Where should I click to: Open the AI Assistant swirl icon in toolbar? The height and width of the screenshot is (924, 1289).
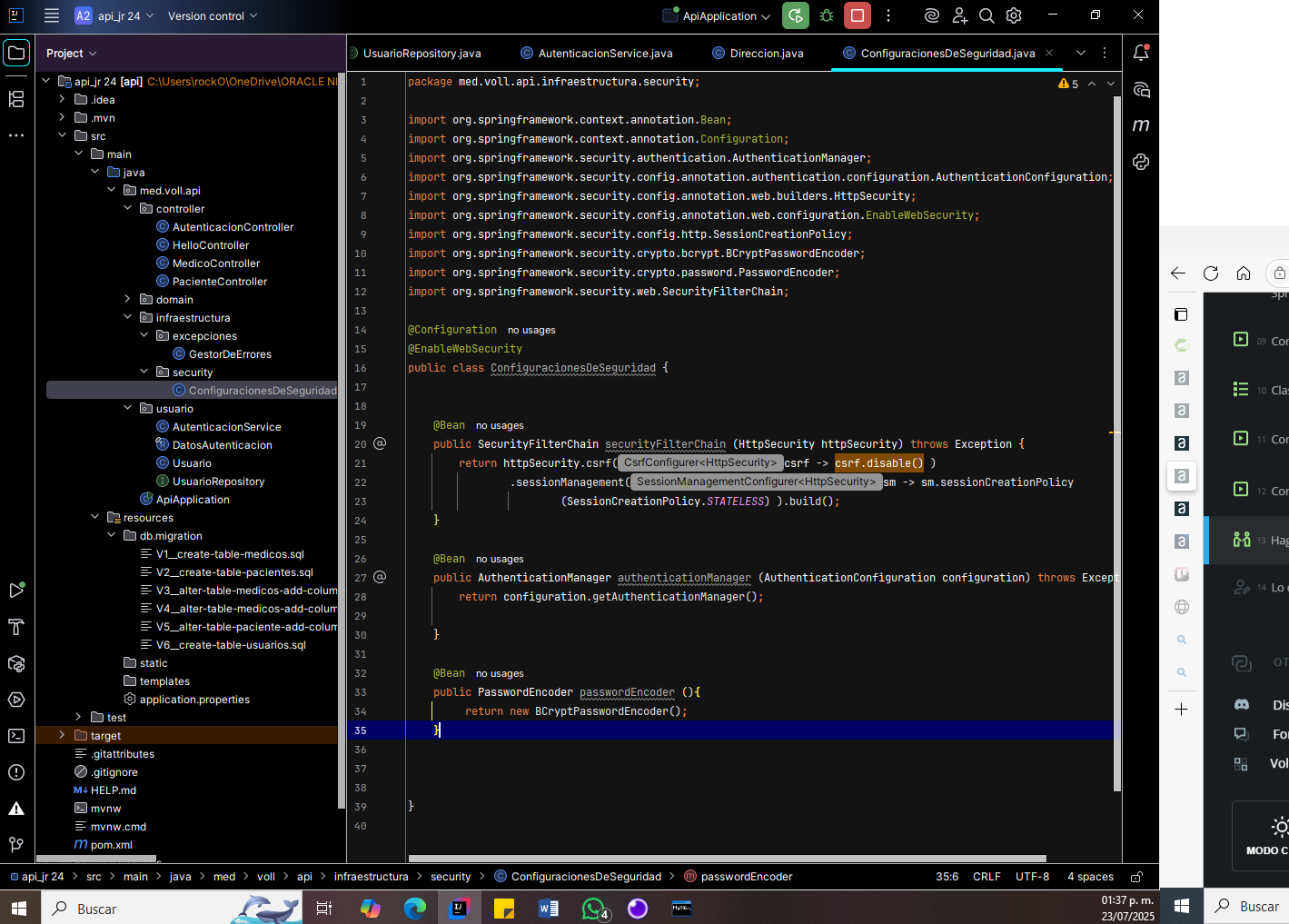coord(932,15)
